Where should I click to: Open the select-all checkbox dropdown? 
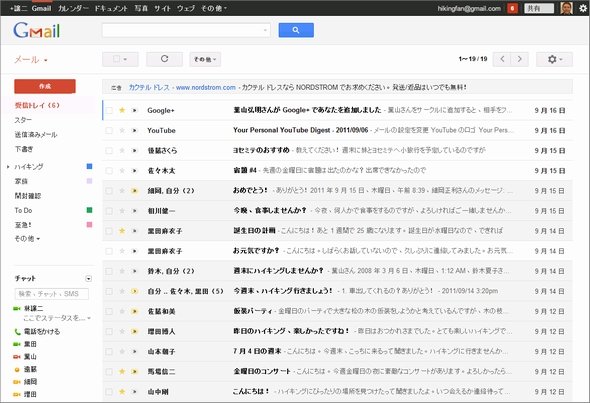[x=120, y=59]
